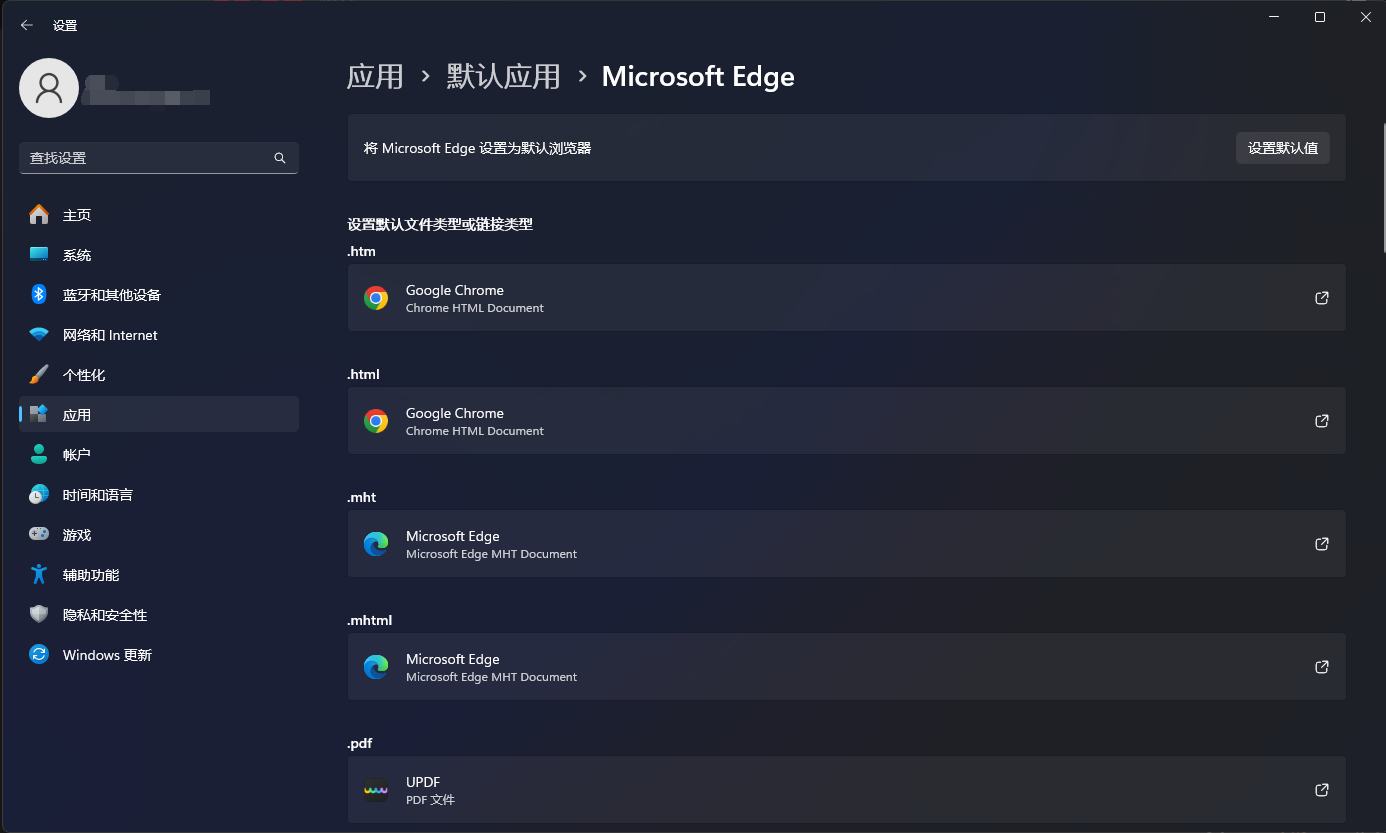Select 时间和语言 in the sidebar
1386x833 pixels.
[98, 495]
